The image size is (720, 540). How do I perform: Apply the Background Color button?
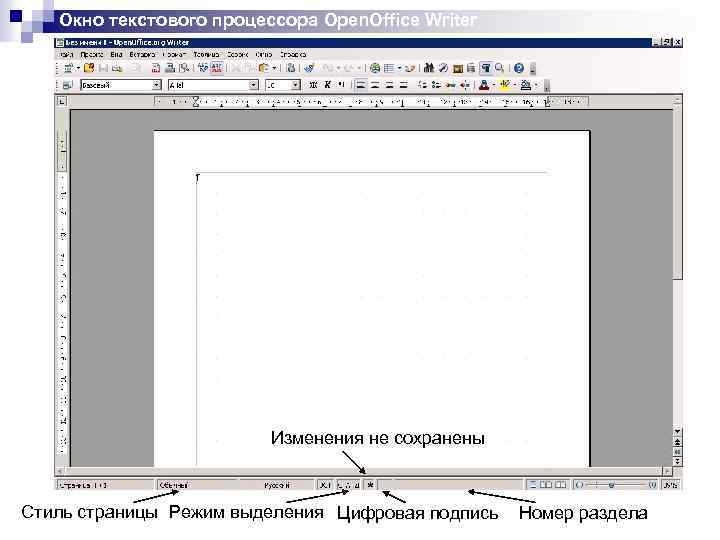point(526,85)
